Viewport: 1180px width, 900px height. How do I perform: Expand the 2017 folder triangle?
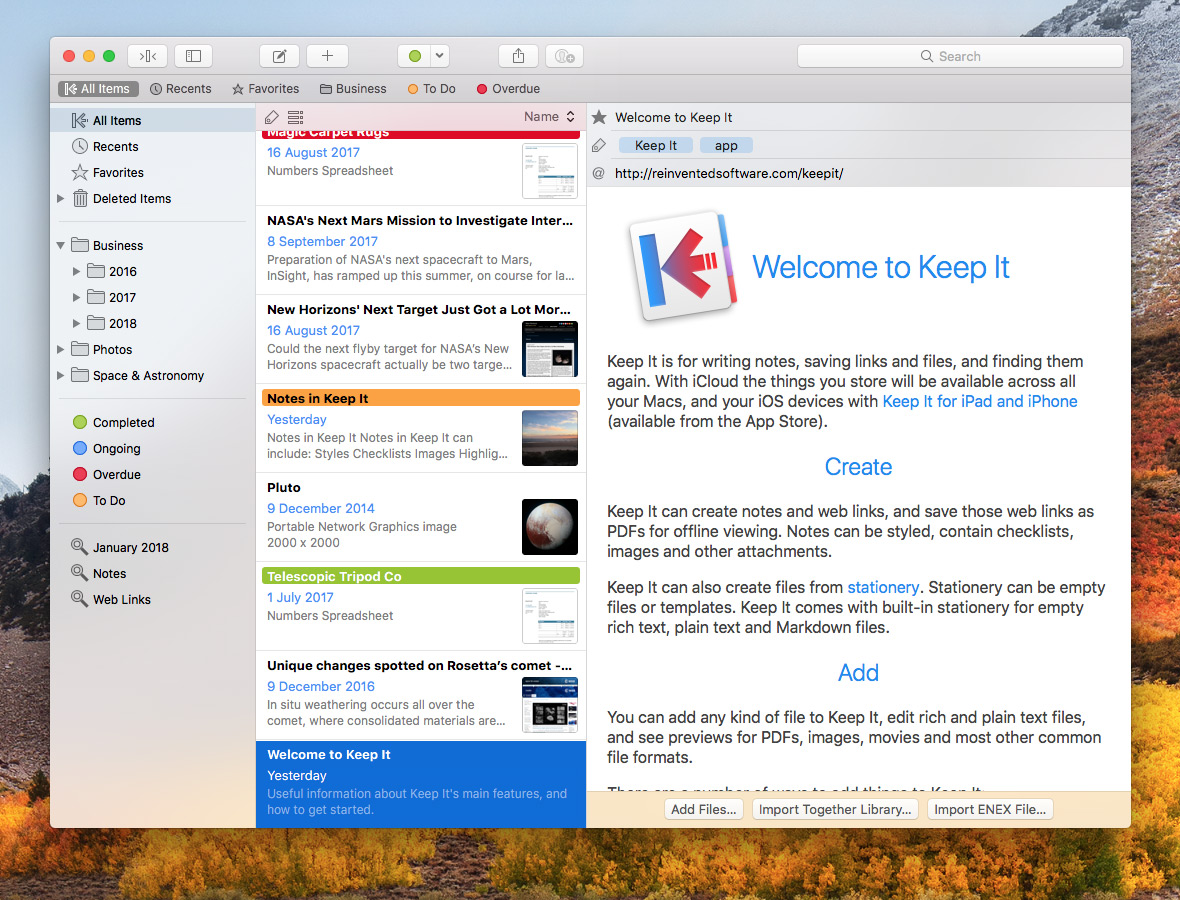[x=76, y=297]
